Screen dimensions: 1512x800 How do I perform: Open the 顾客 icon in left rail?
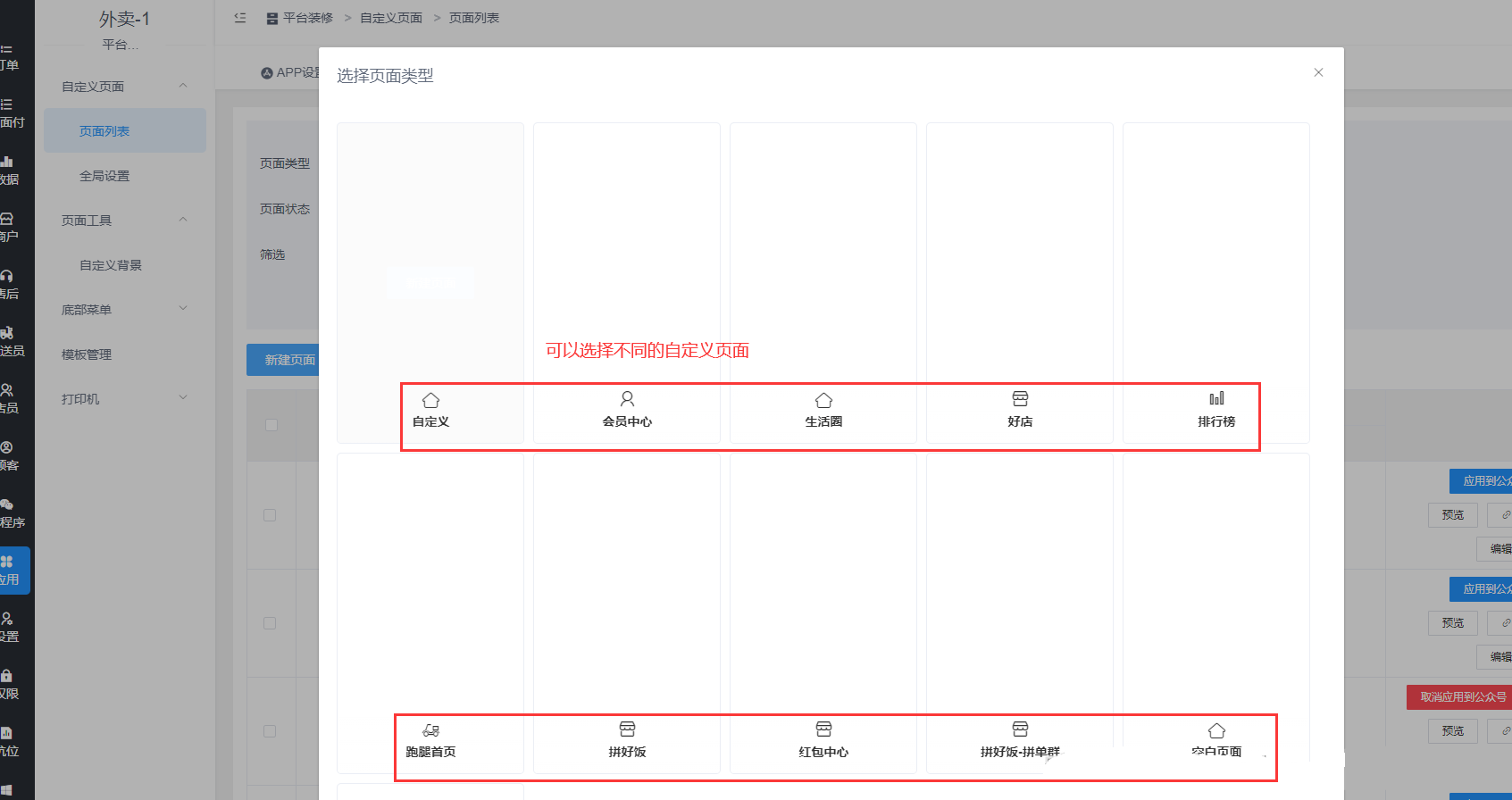pos(7,447)
